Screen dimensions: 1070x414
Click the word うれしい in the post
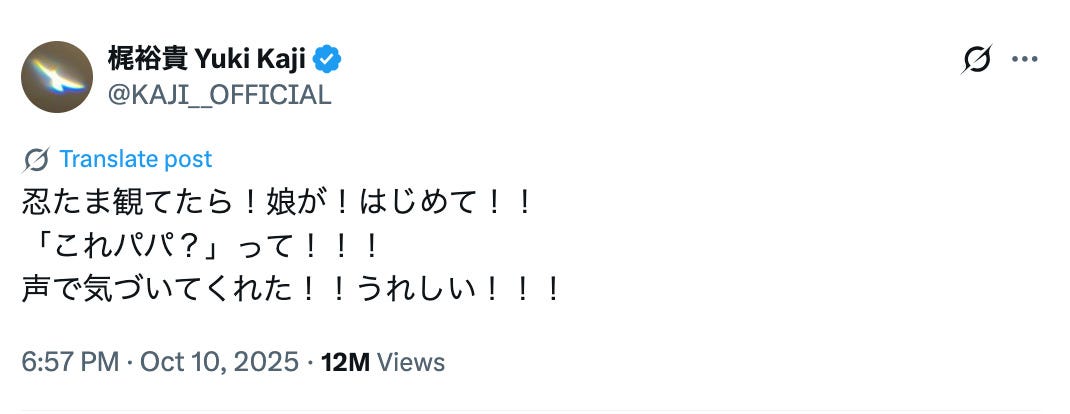[416, 289]
